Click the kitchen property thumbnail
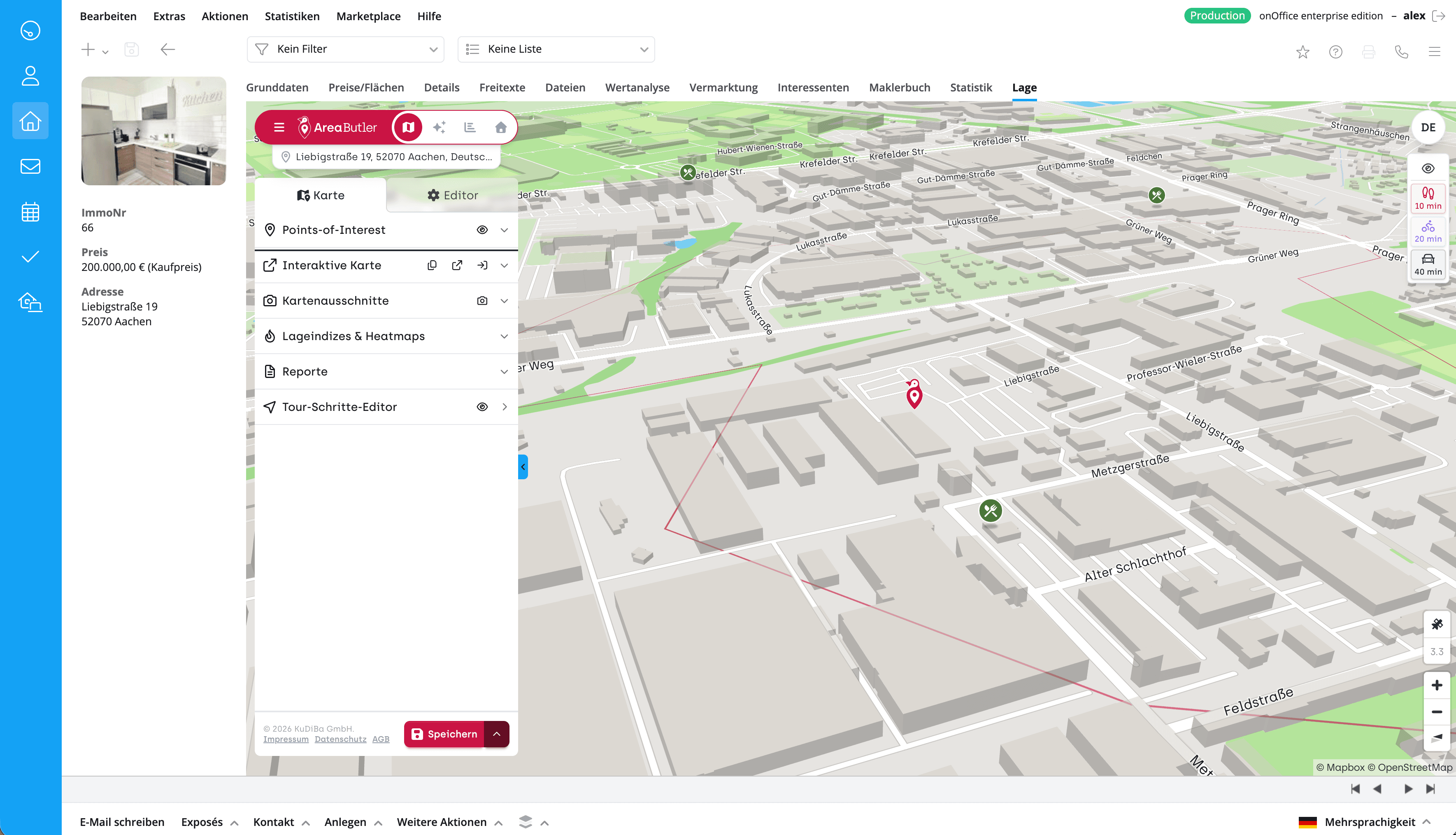The image size is (1456, 835). coord(154,131)
